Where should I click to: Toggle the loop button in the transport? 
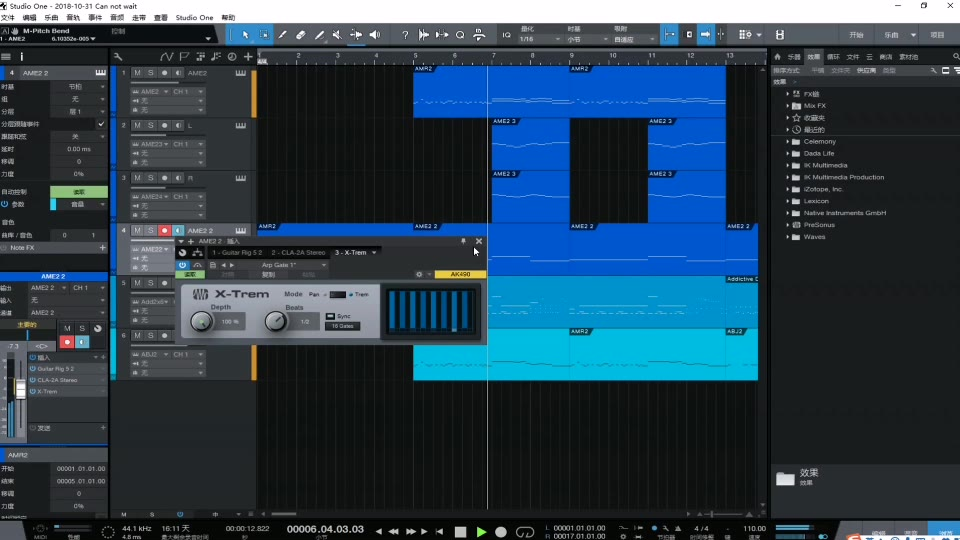coord(525,531)
